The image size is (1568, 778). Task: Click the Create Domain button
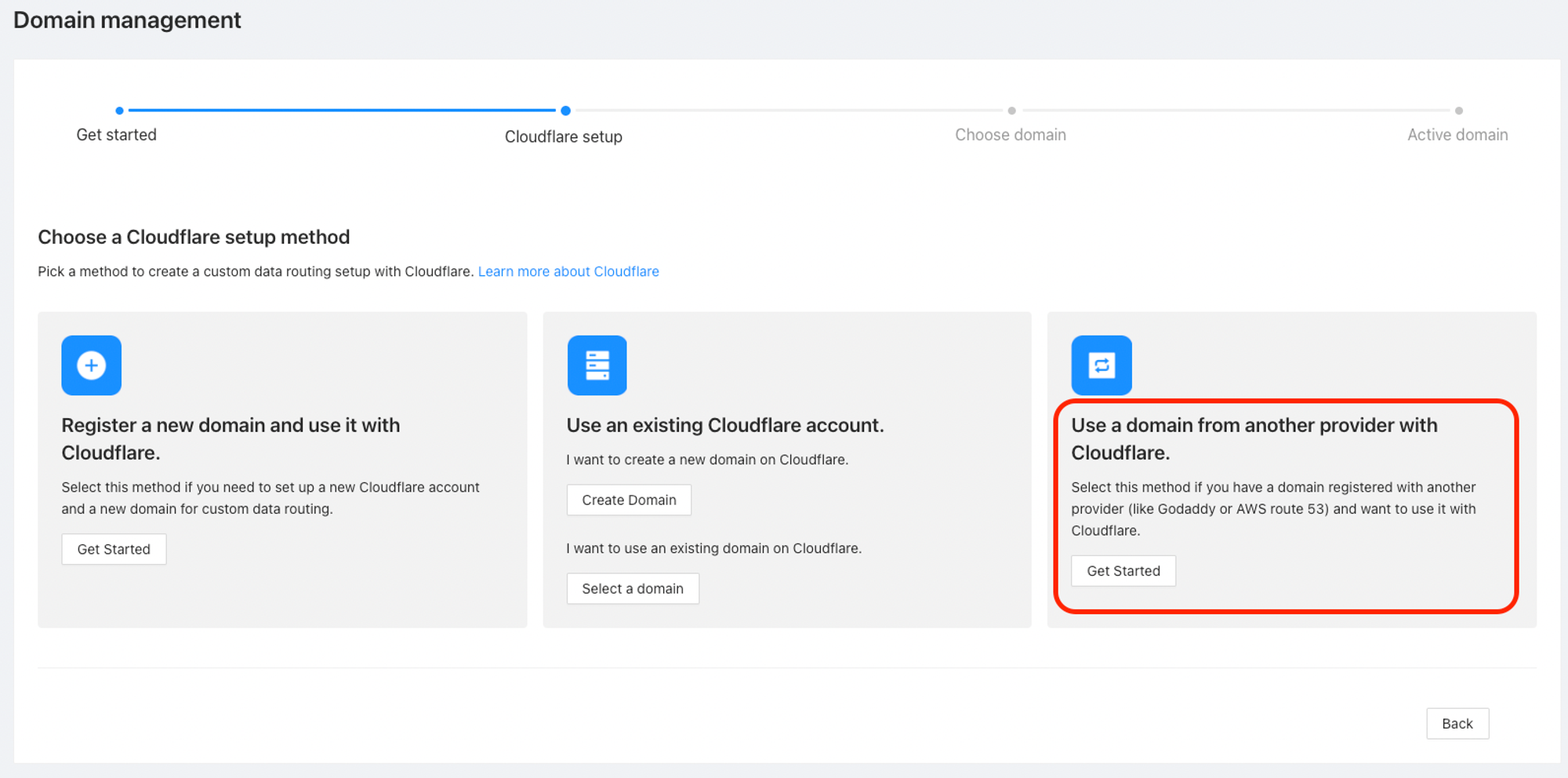629,500
